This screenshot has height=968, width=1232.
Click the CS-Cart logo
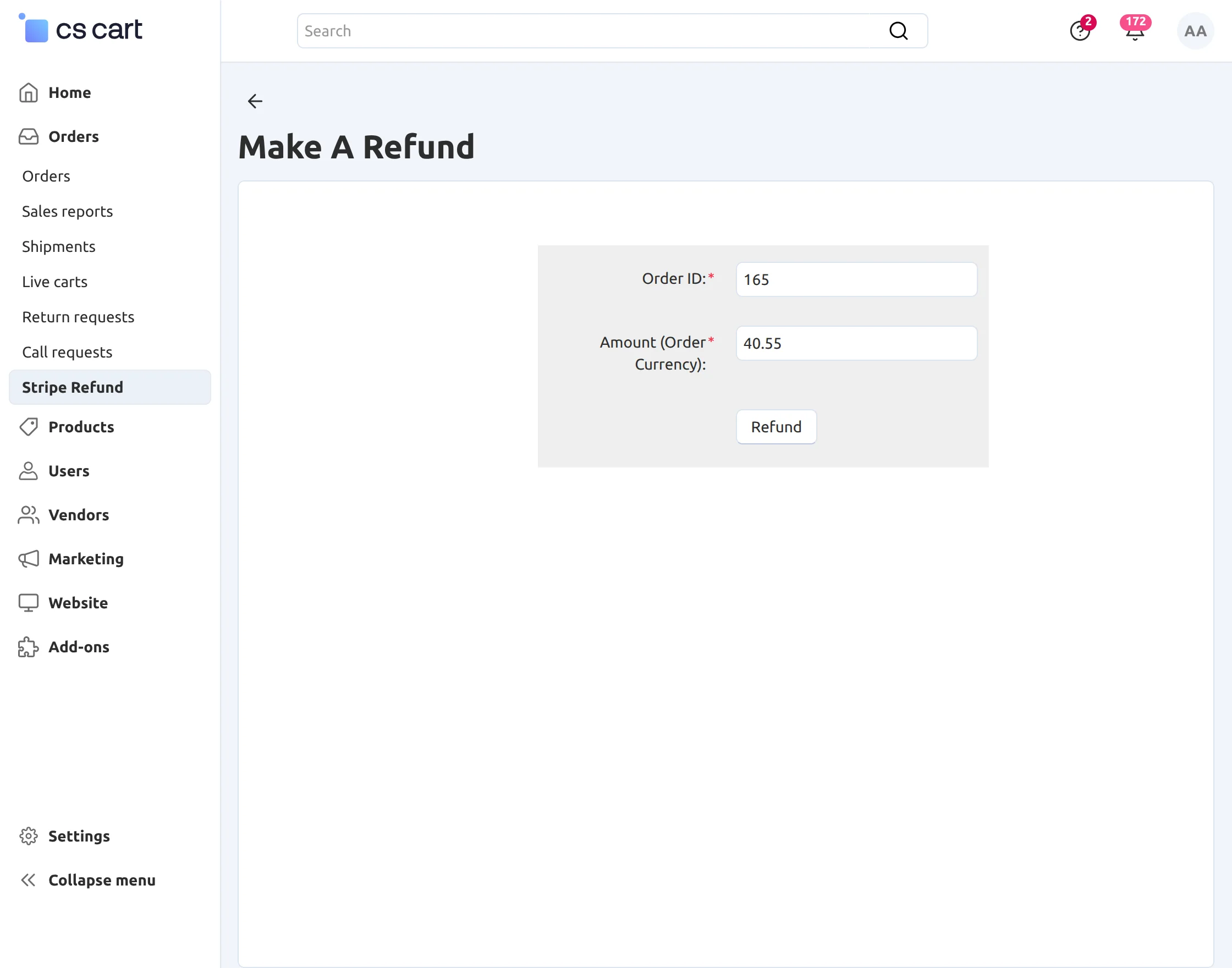coord(80,29)
